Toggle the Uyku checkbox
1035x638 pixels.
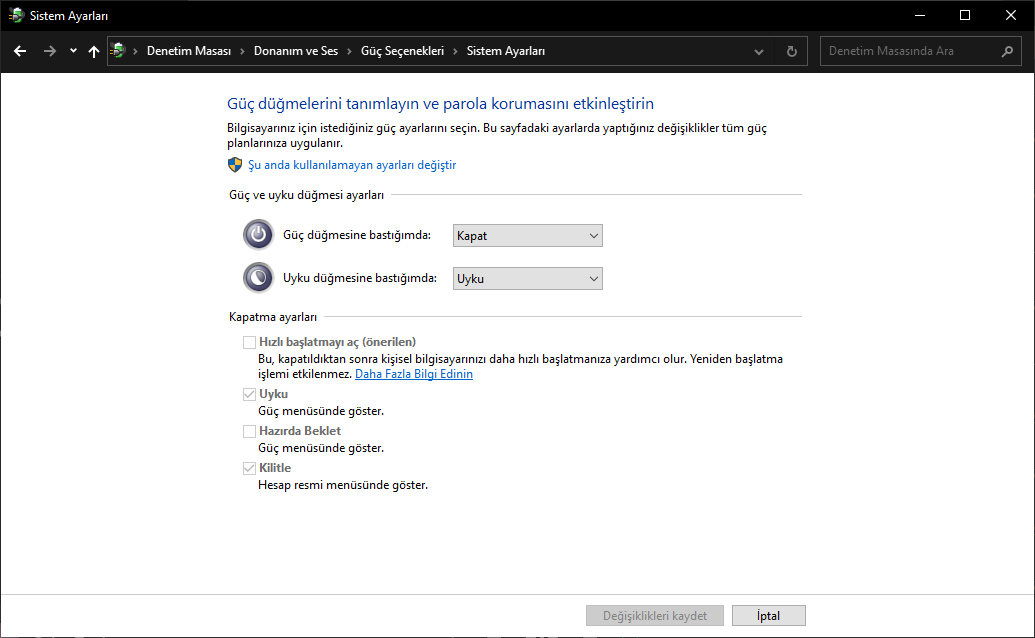coord(249,394)
